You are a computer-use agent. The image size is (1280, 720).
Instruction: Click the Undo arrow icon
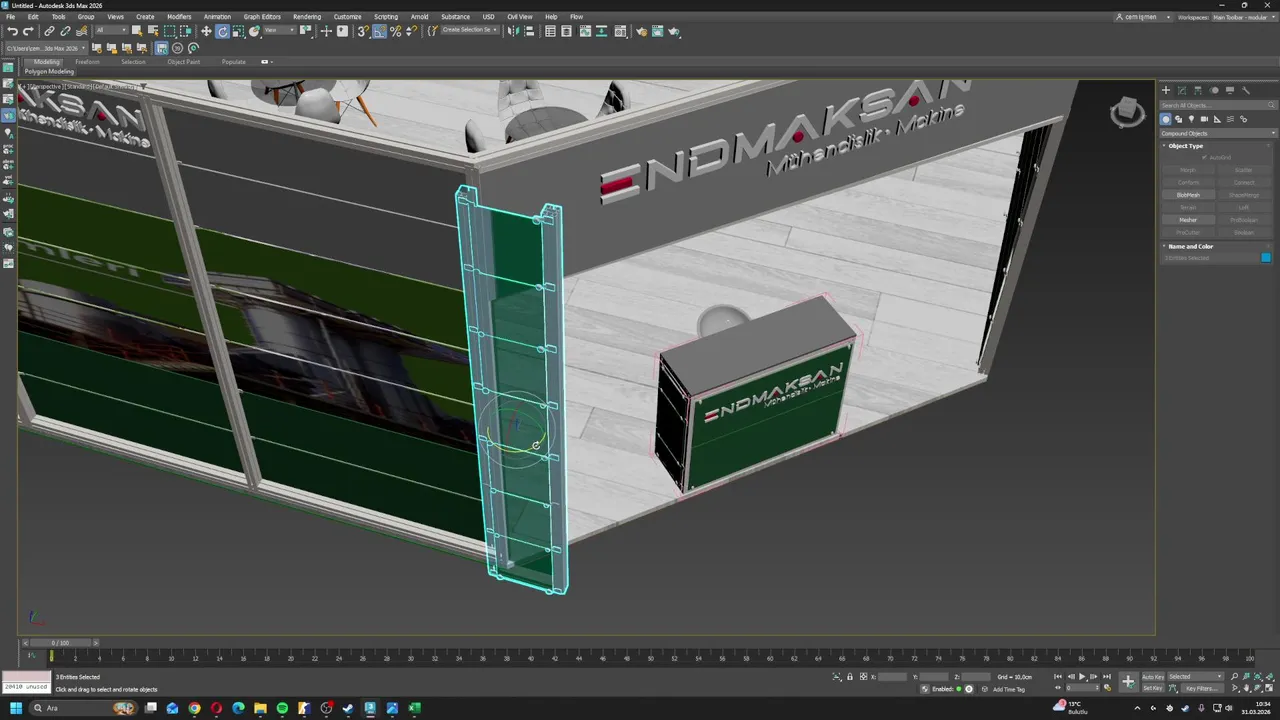(x=12, y=31)
